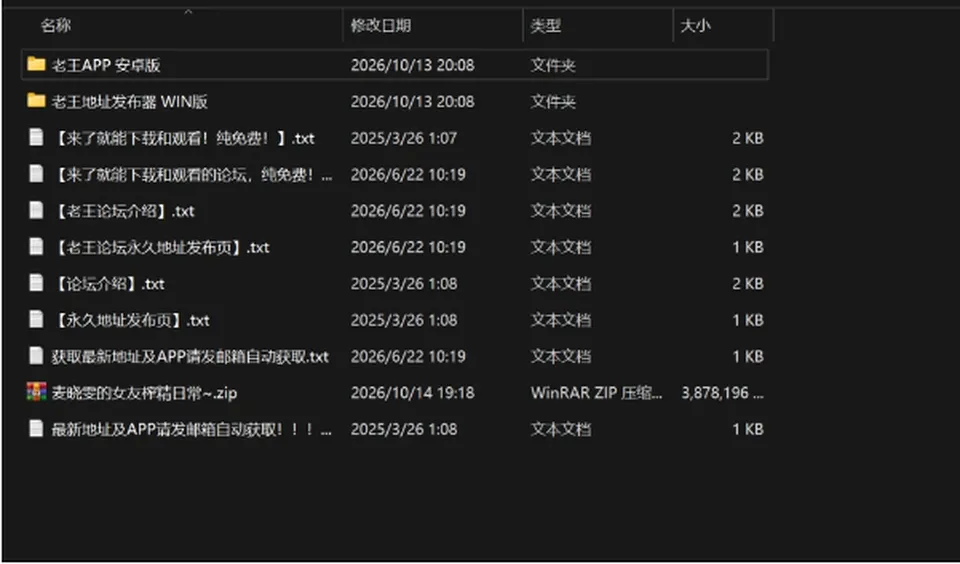Click the document icon of 【老王论坛介绍】.txt
This screenshot has height=564, width=960.
click(x=36, y=210)
